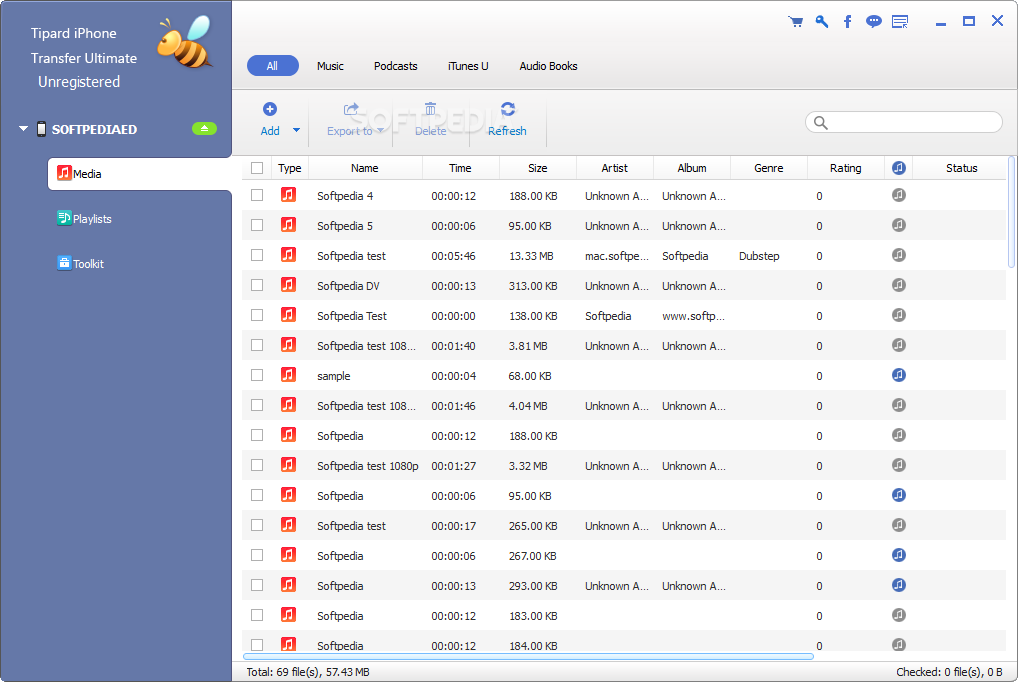This screenshot has width=1018, height=682.
Task: Toggle the select-all header checkbox
Action: (x=257, y=168)
